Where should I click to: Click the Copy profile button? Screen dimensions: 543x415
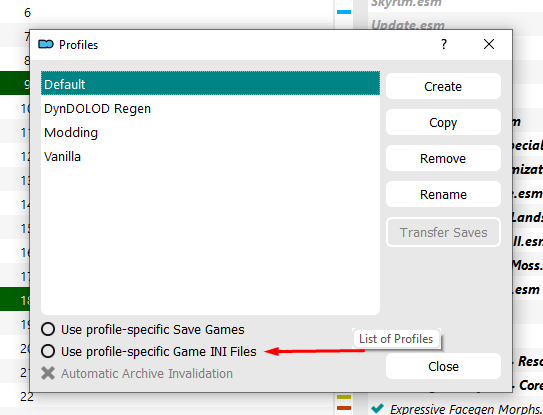tap(443, 122)
